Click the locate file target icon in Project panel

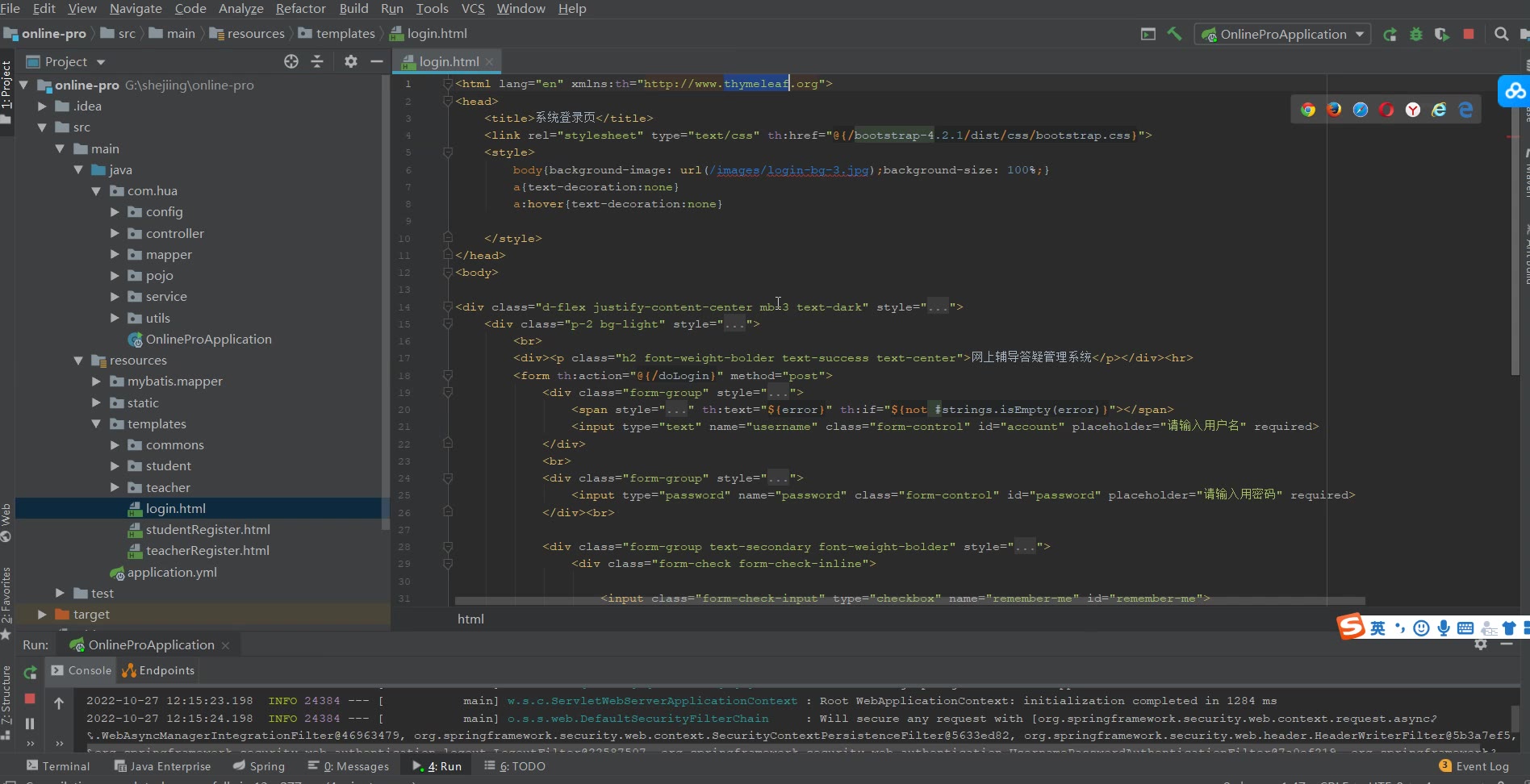[291, 61]
